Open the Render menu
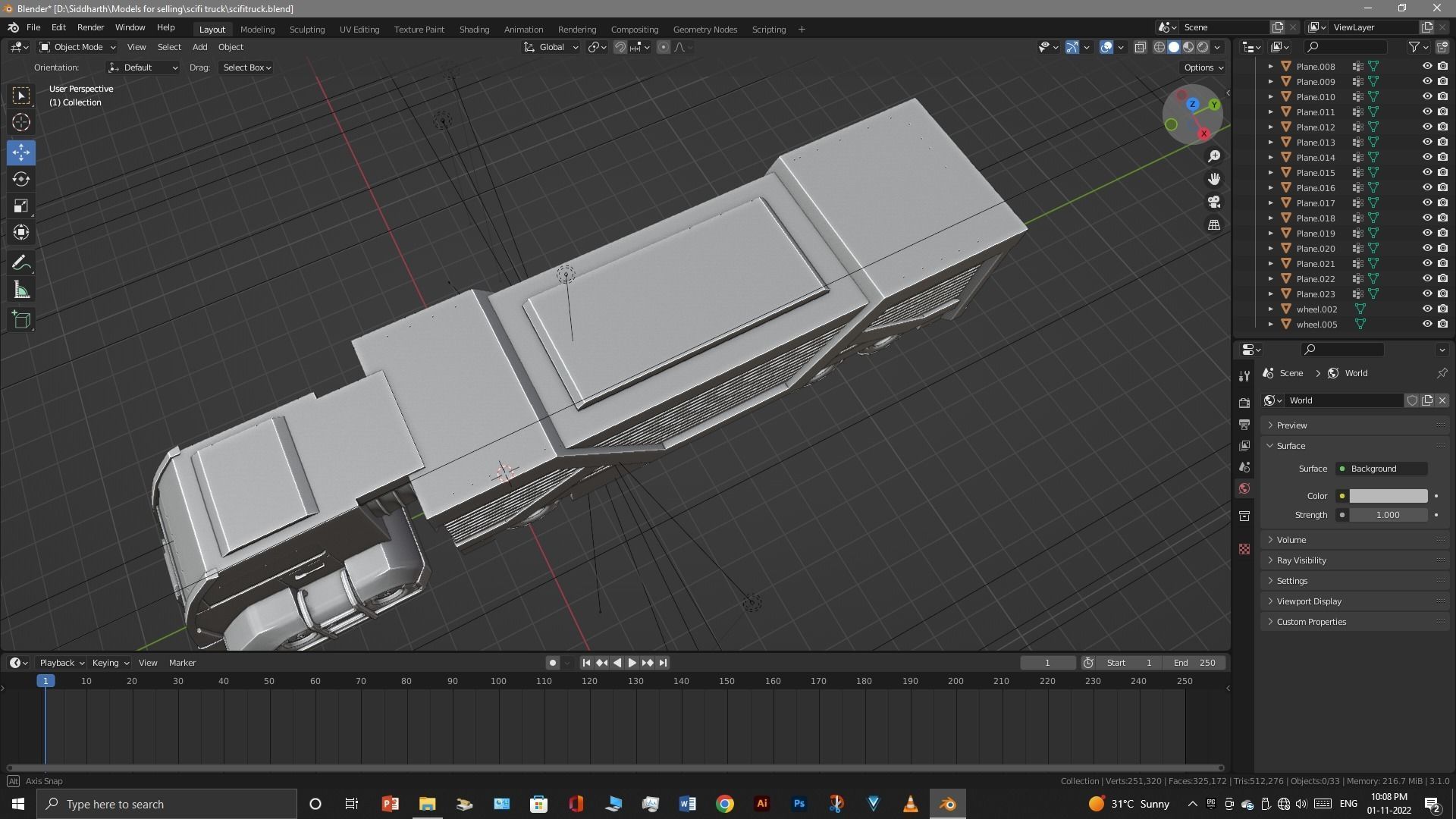The height and width of the screenshot is (819, 1456). pyautogui.click(x=90, y=27)
